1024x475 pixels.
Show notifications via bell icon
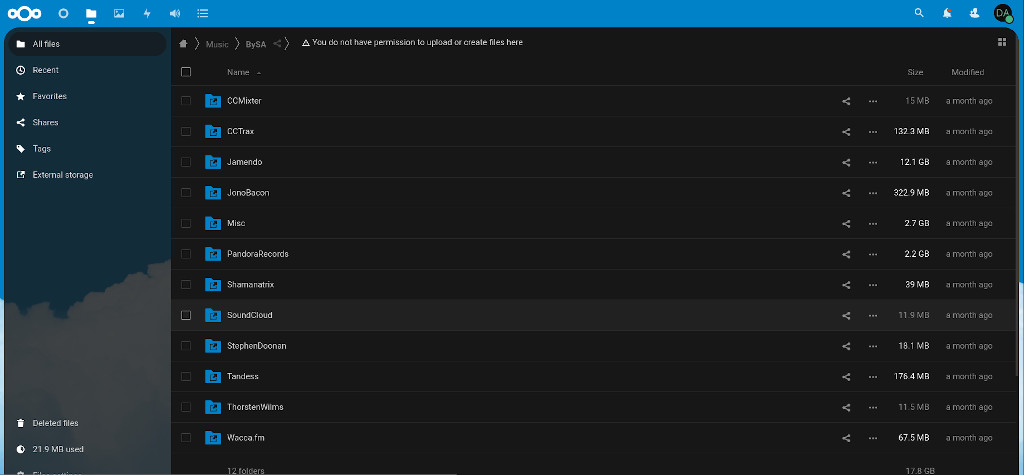coord(947,13)
